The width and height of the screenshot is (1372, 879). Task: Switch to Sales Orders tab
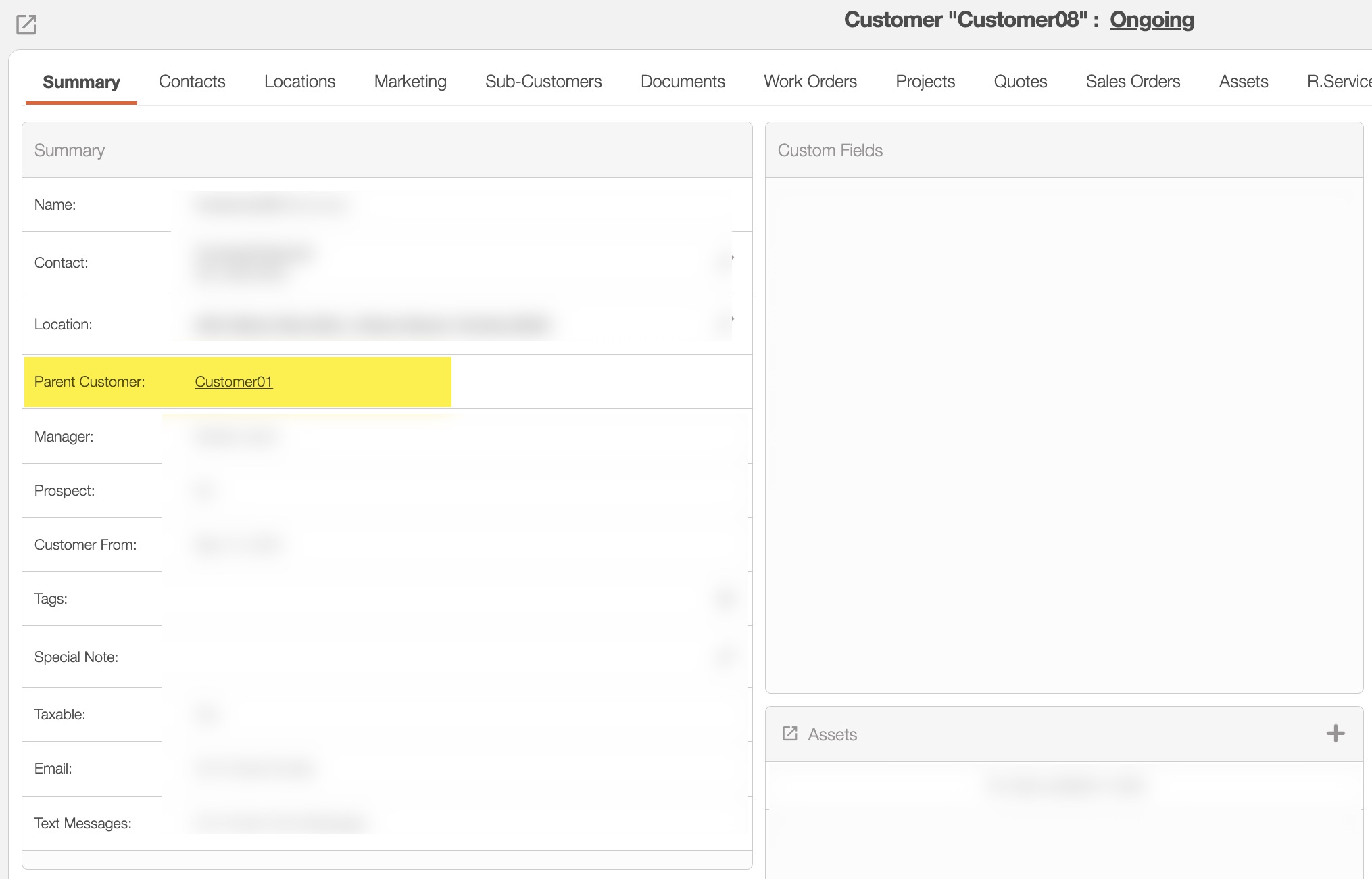point(1133,82)
